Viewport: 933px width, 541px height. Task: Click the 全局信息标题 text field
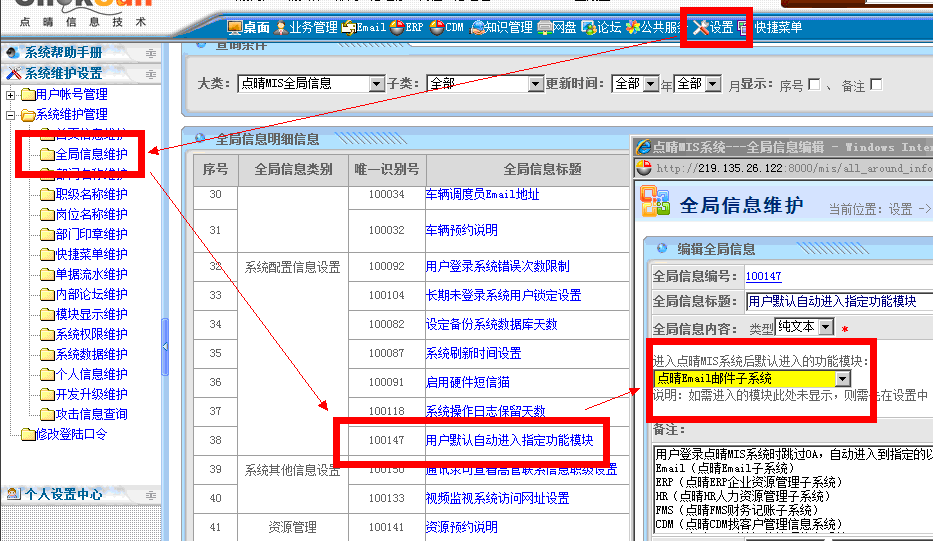[x=838, y=300]
